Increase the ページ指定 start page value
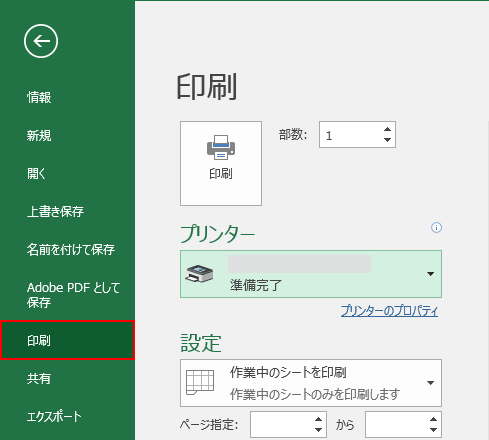 [x=318, y=419]
